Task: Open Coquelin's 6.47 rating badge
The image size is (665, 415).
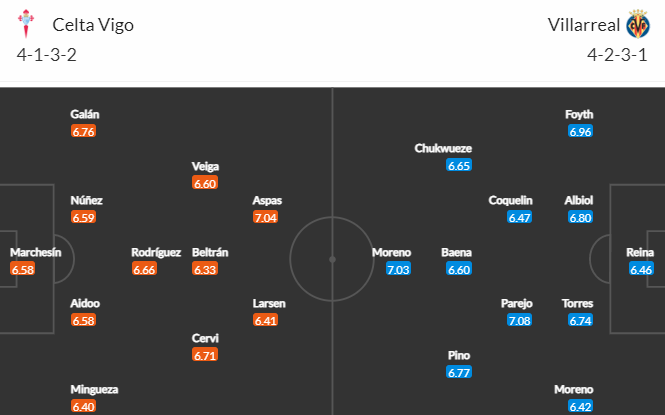Action: (x=520, y=217)
